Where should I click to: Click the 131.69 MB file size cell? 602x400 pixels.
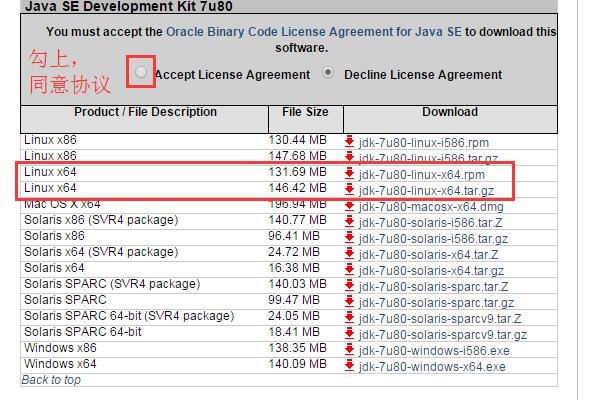(298, 172)
